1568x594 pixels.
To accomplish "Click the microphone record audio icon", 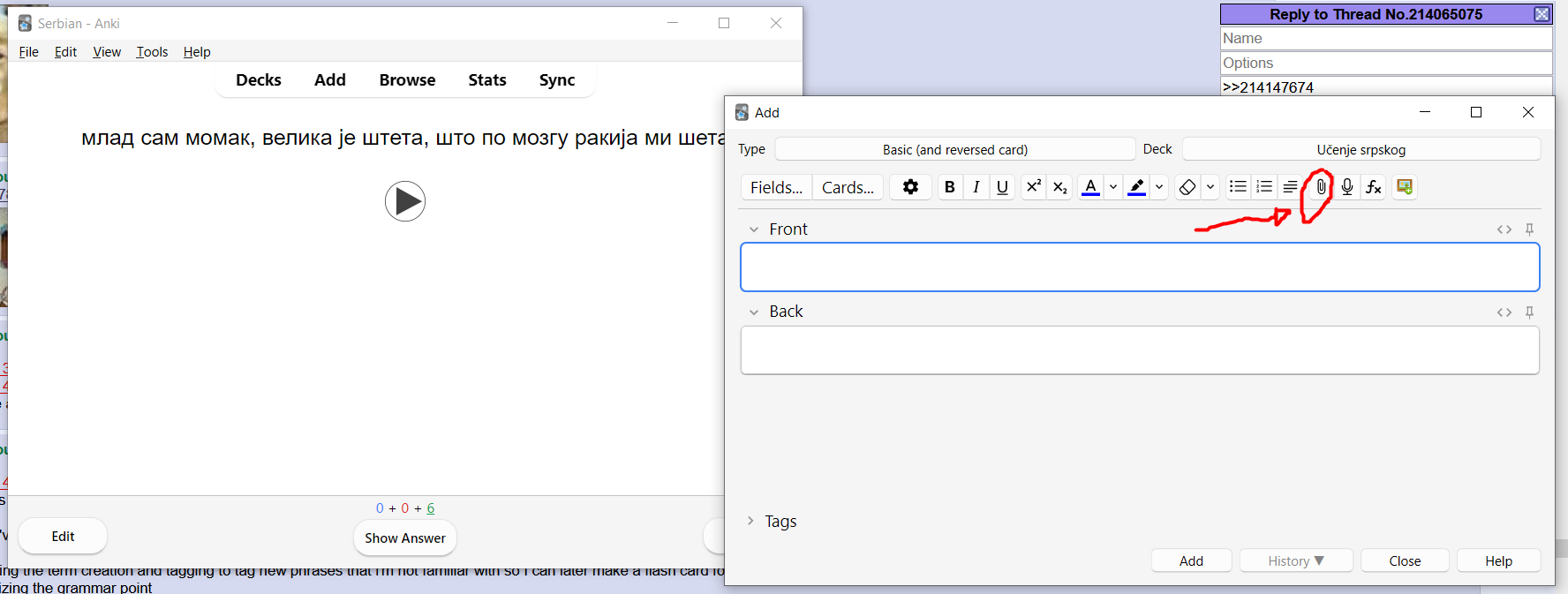I will pyautogui.click(x=1347, y=187).
